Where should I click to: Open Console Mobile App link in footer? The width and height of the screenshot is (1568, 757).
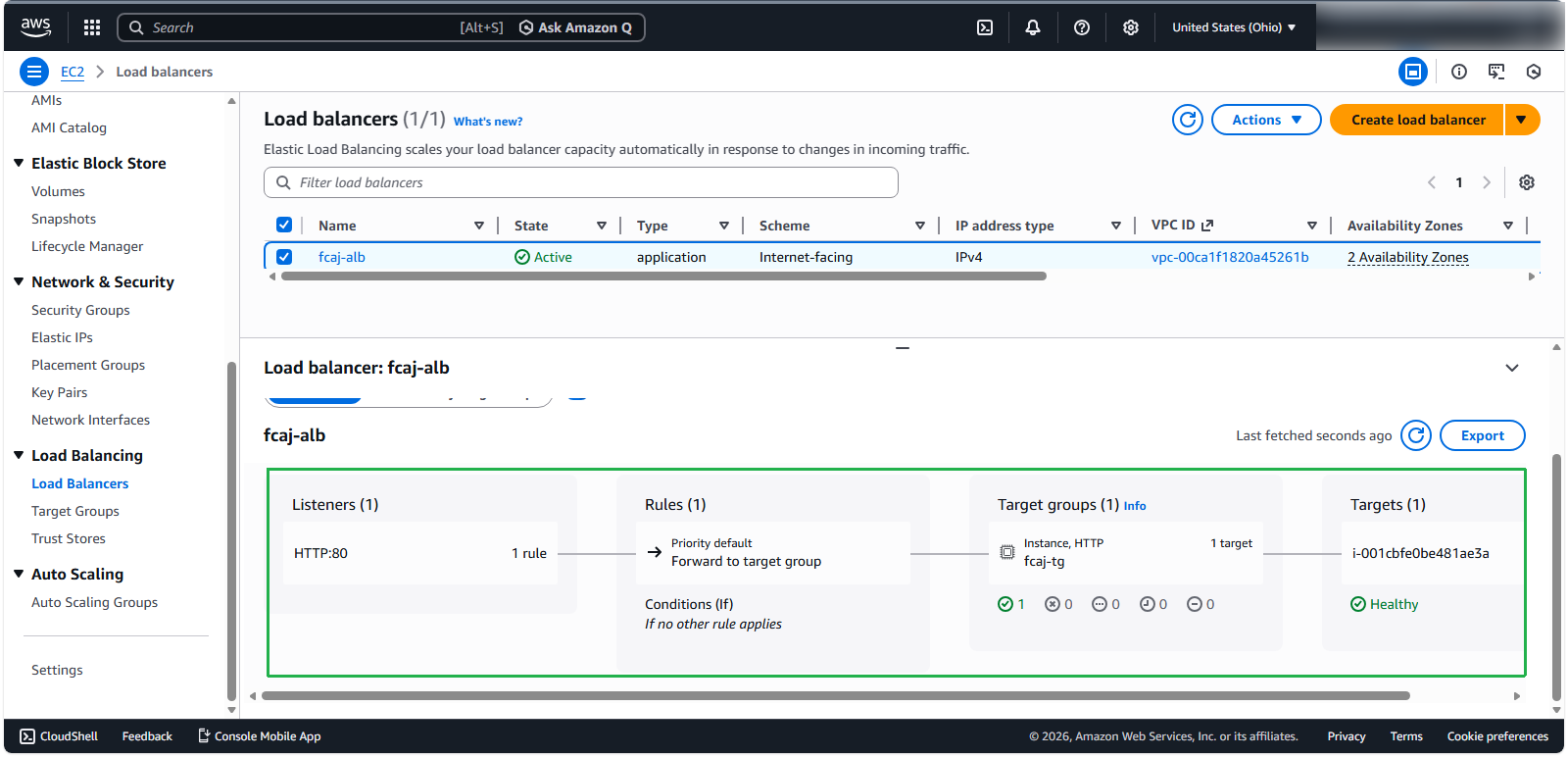[260, 736]
